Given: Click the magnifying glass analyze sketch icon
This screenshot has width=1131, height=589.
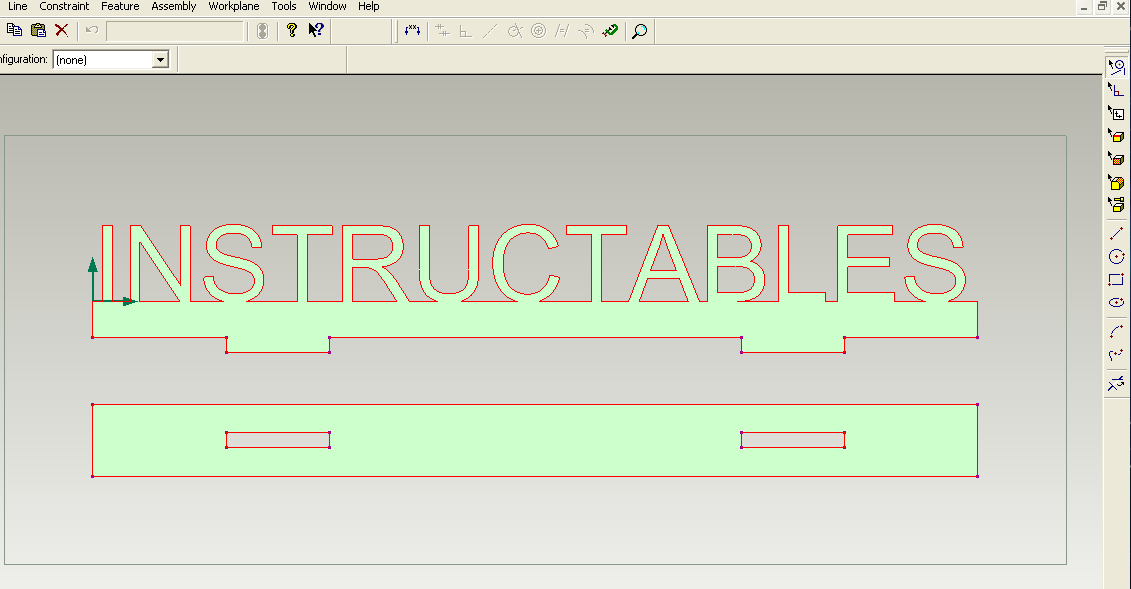Looking at the screenshot, I should (639, 31).
